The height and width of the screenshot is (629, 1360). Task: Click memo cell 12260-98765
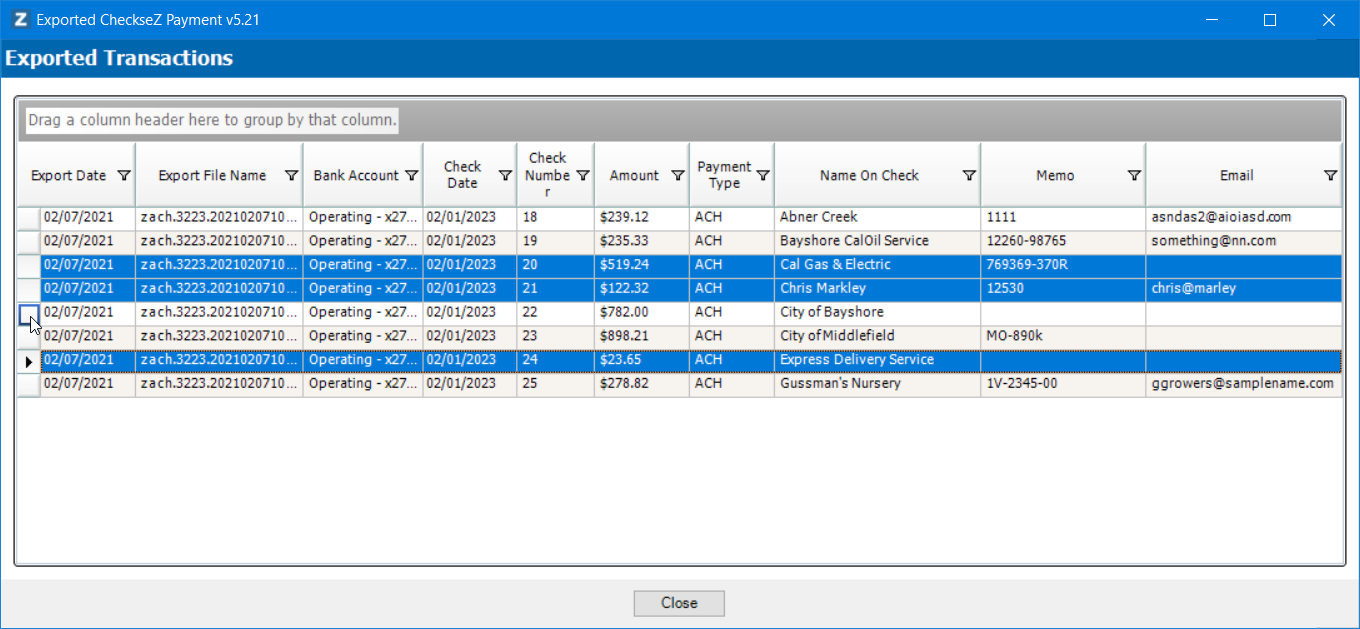pyautogui.click(x=1063, y=241)
